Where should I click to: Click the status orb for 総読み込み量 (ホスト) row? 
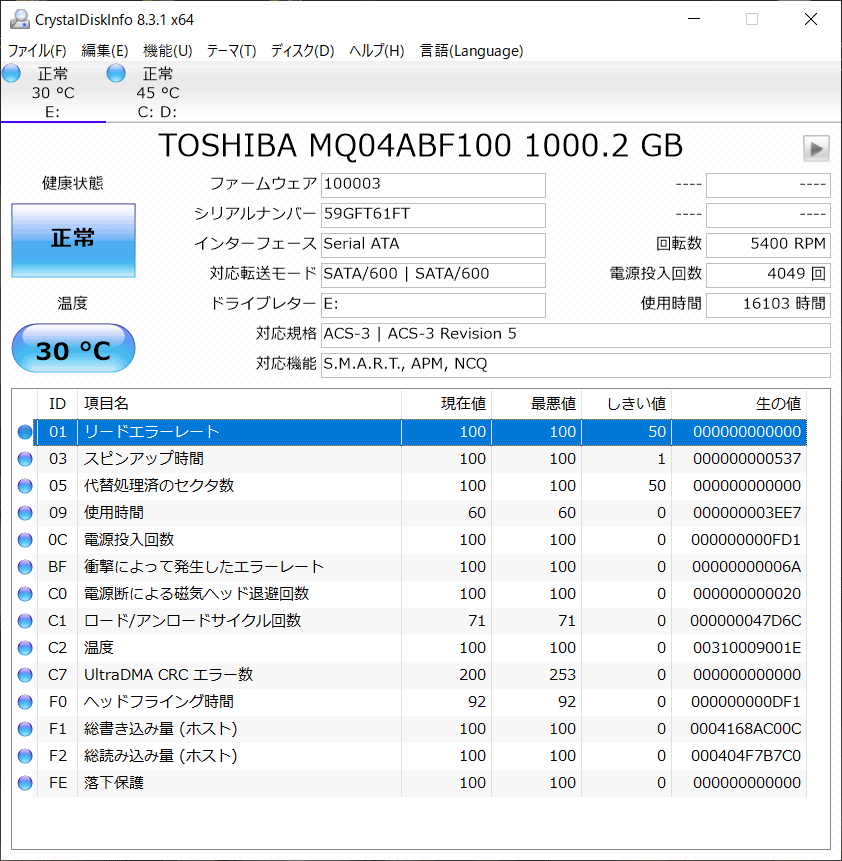click(x=25, y=756)
